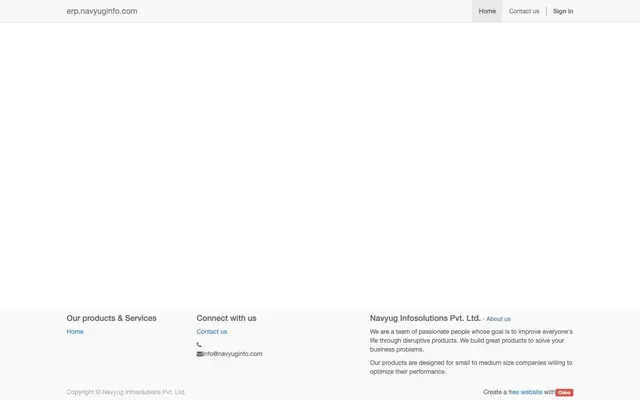Open the footer Home link under Our products & Services
The height and width of the screenshot is (400, 640).
[75, 331]
